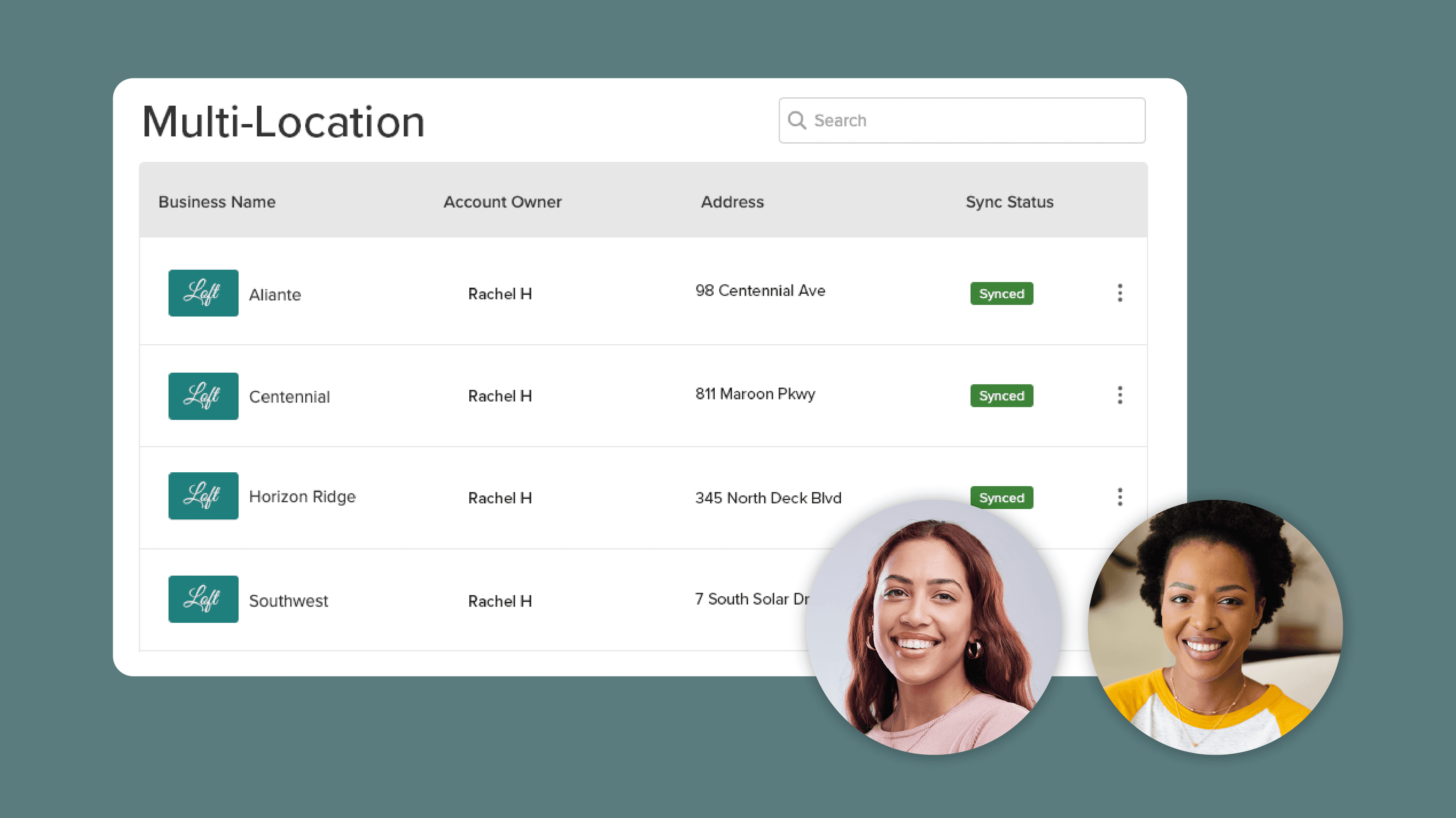Sort by the Account Owner column
Viewport: 1456px width, 818px height.
502,202
